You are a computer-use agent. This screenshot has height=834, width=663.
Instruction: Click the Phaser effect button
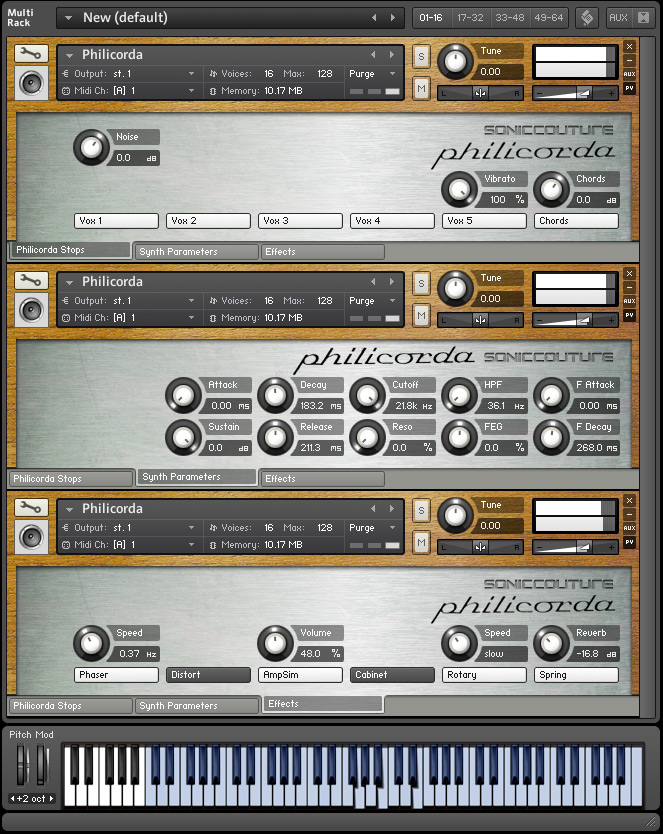click(x=116, y=675)
